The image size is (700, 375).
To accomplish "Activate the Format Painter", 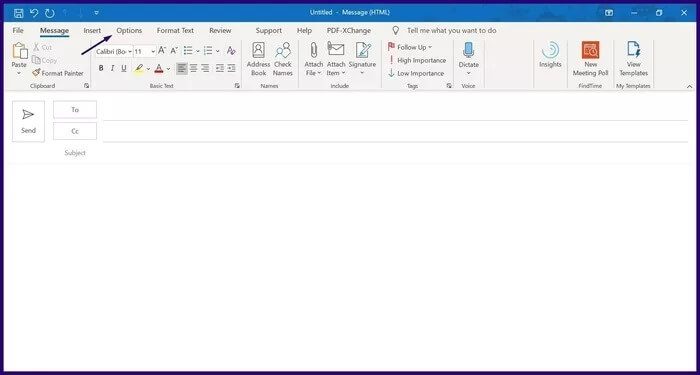I will [58, 73].
